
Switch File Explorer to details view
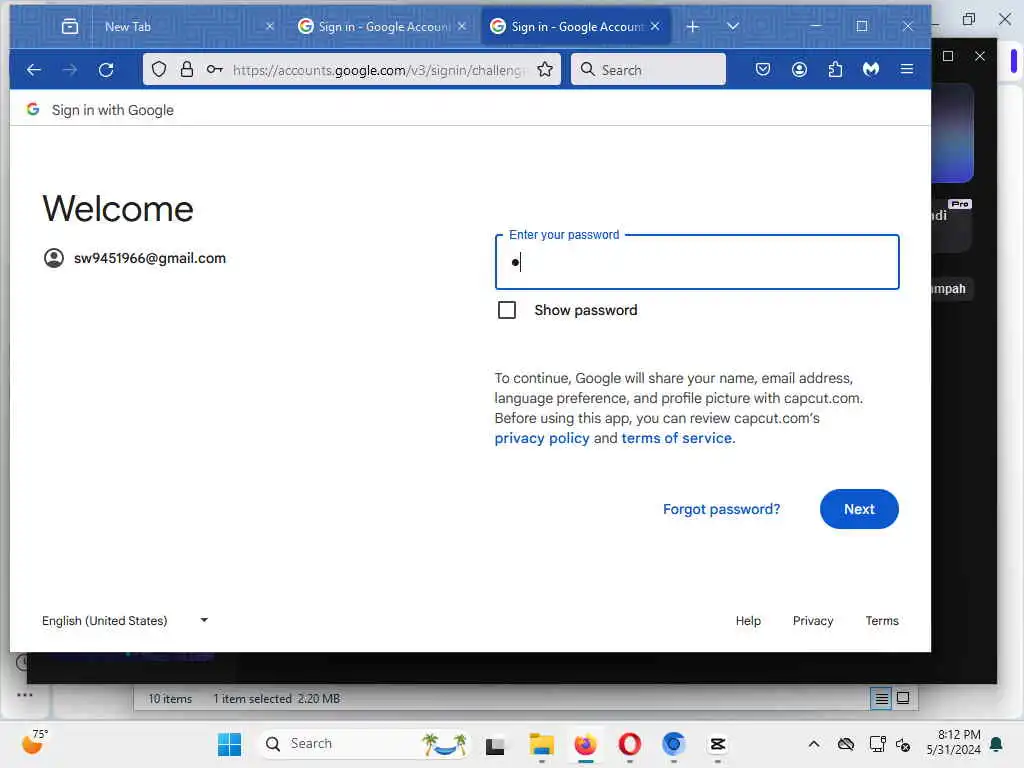click(882, 699)
